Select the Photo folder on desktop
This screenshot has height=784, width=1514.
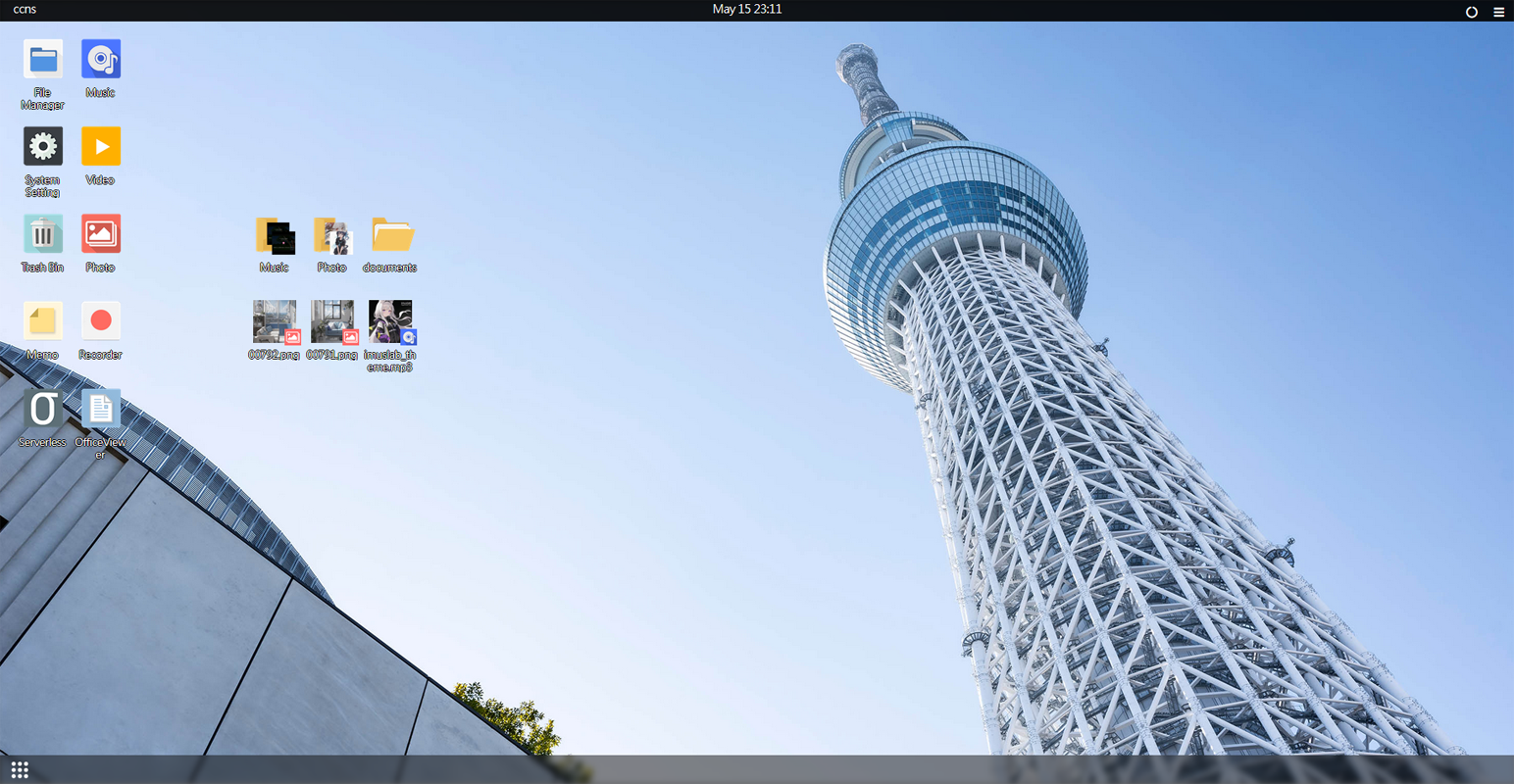tap(332, 237)
